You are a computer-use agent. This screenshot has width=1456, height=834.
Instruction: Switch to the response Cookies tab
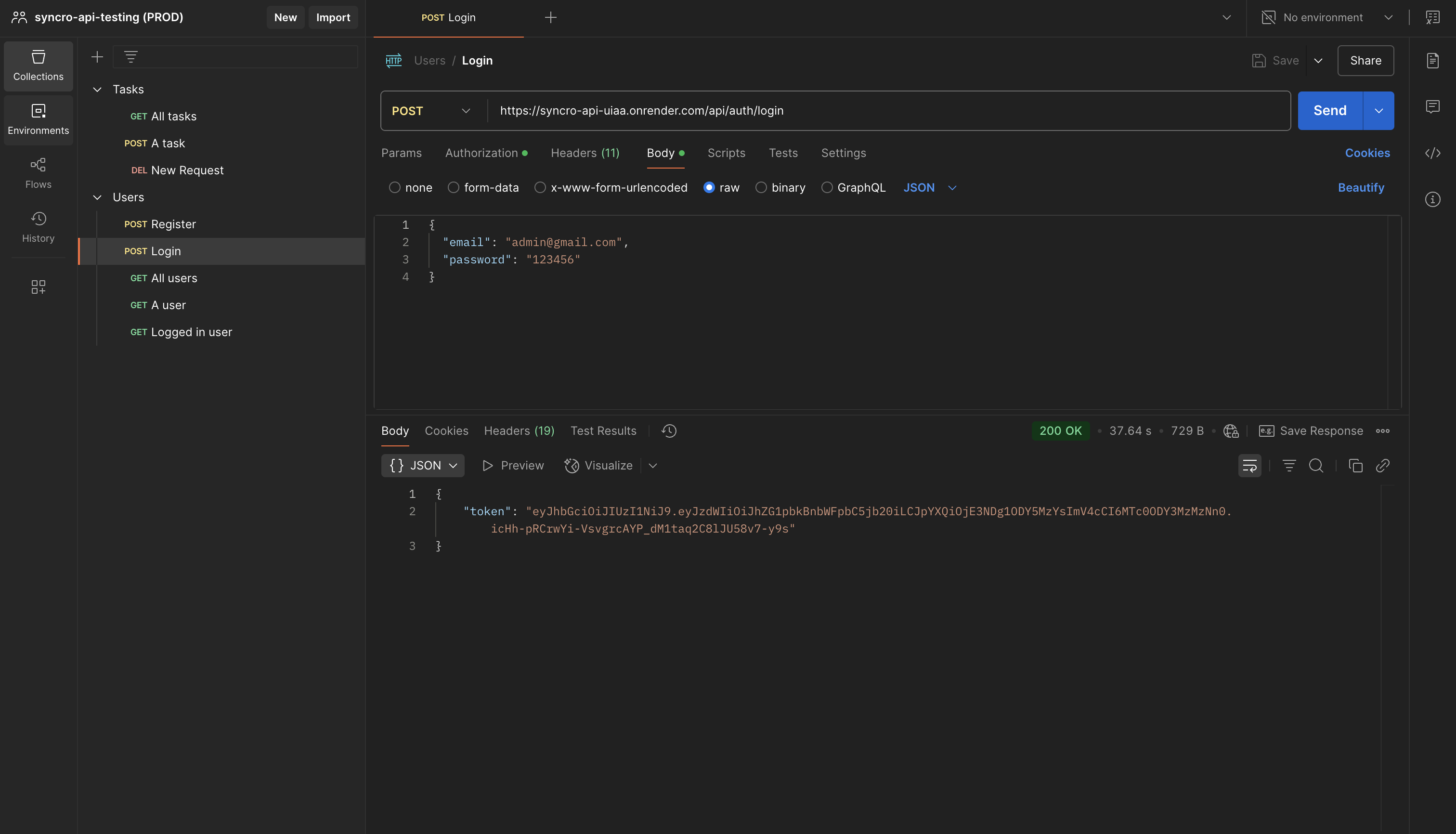click(x=446, y=431)
